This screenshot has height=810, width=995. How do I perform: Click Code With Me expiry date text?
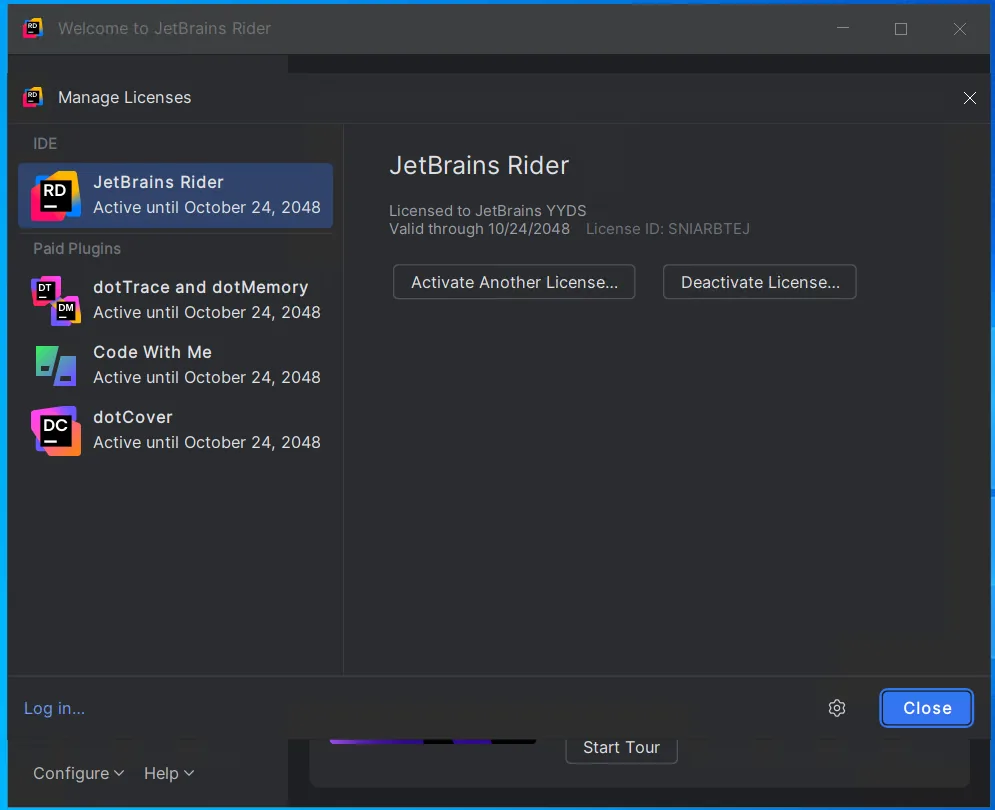pos(207,378)
